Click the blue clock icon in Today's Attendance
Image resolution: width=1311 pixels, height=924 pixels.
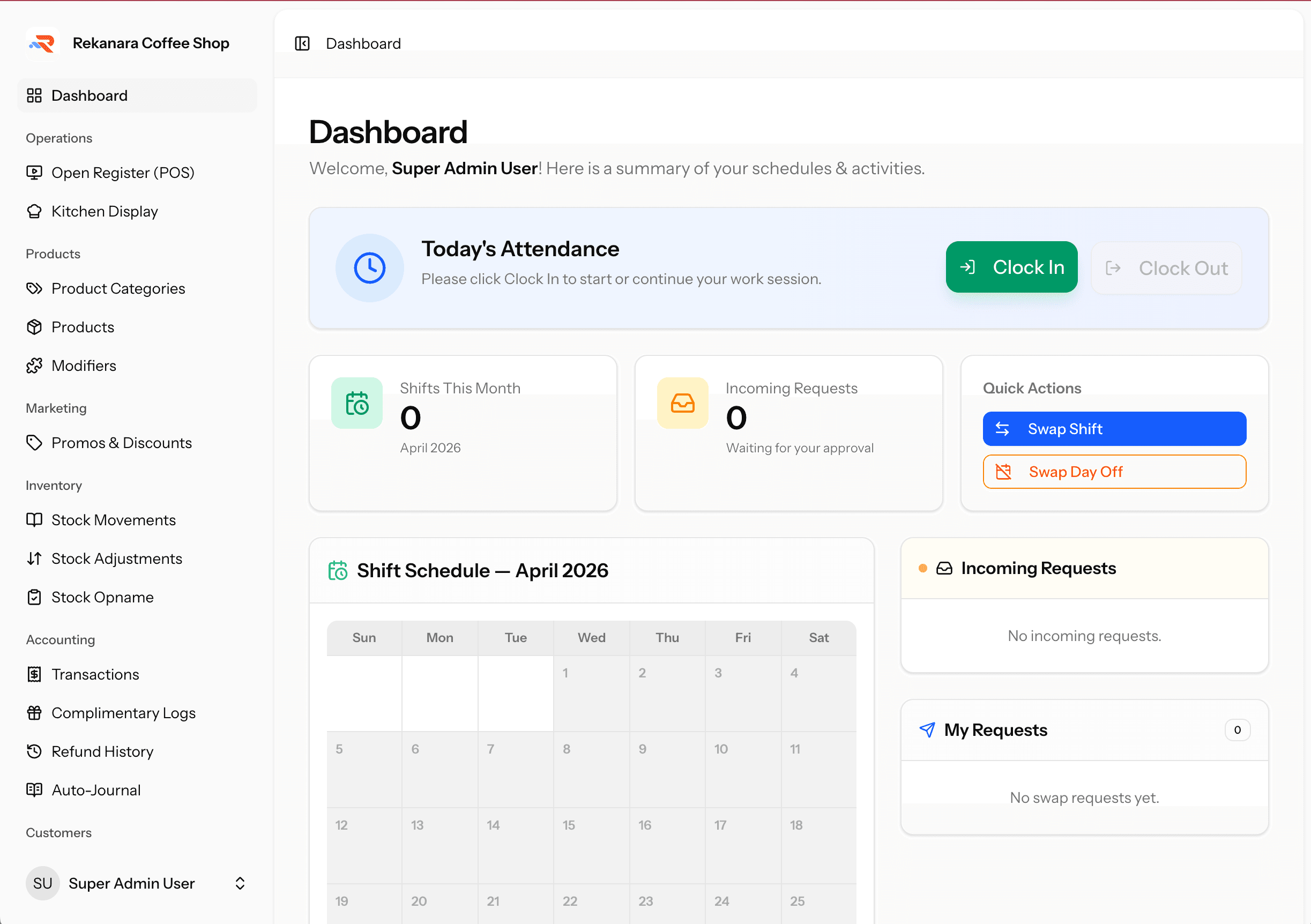coord(369,268)
